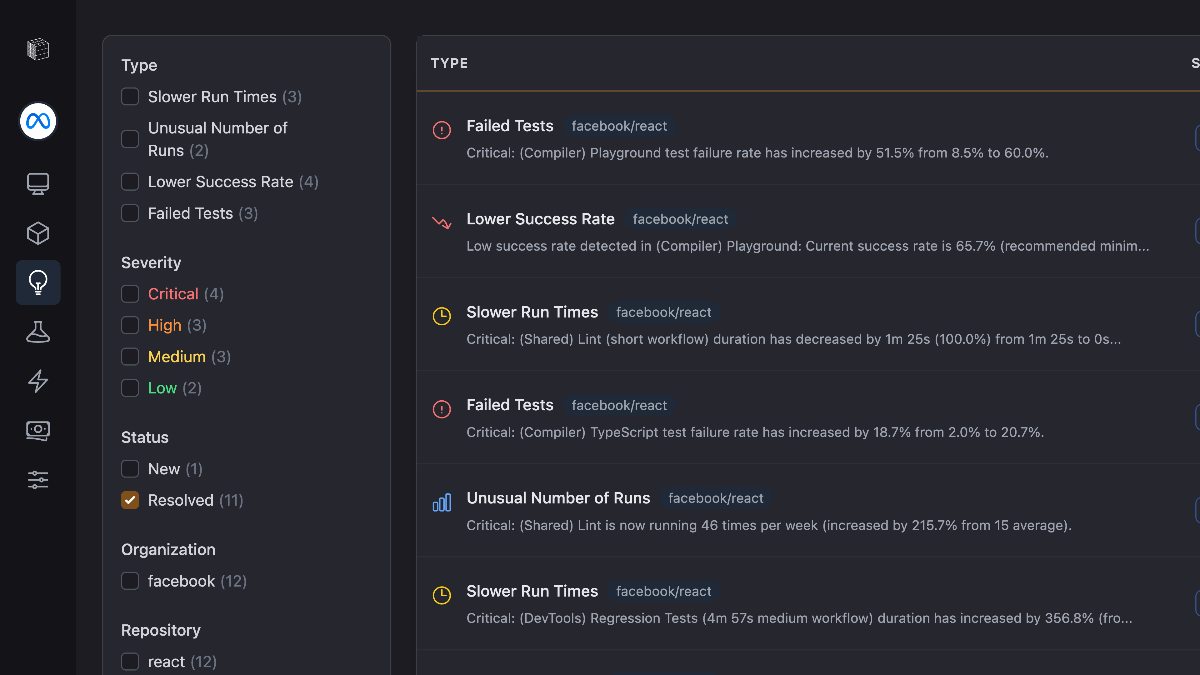Click the Severity filter section heading
The width and height of the screenshot is (1200, 675).
click(151, 263)
